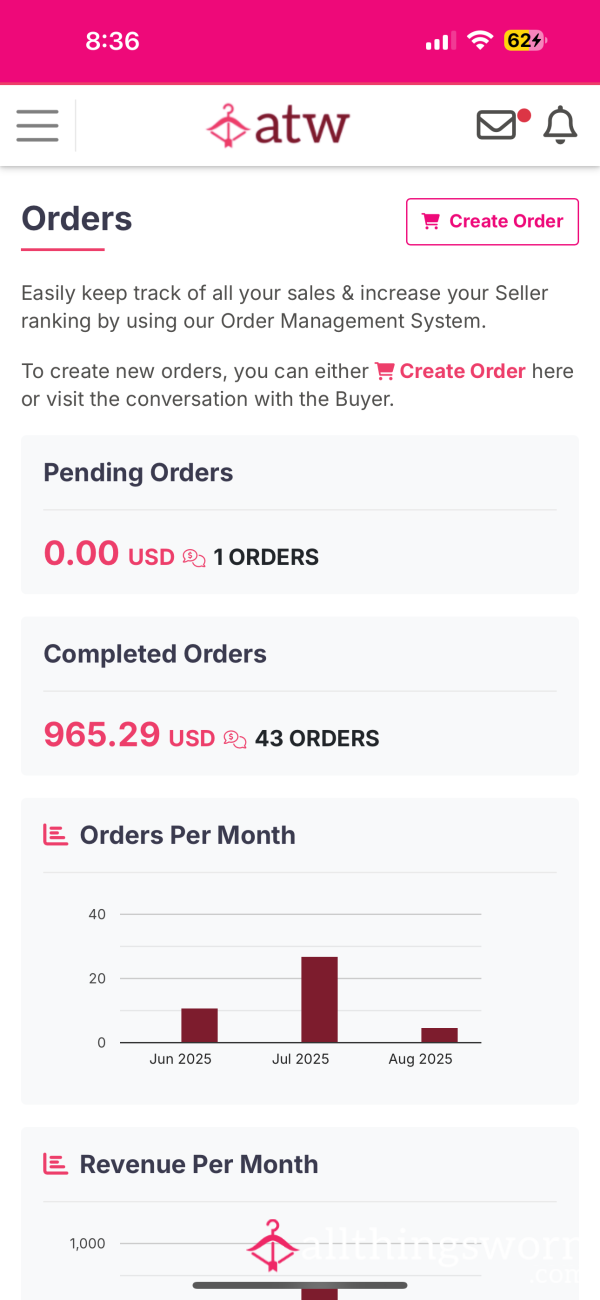Open the Completed Orders card

click(x=300, y=695)
